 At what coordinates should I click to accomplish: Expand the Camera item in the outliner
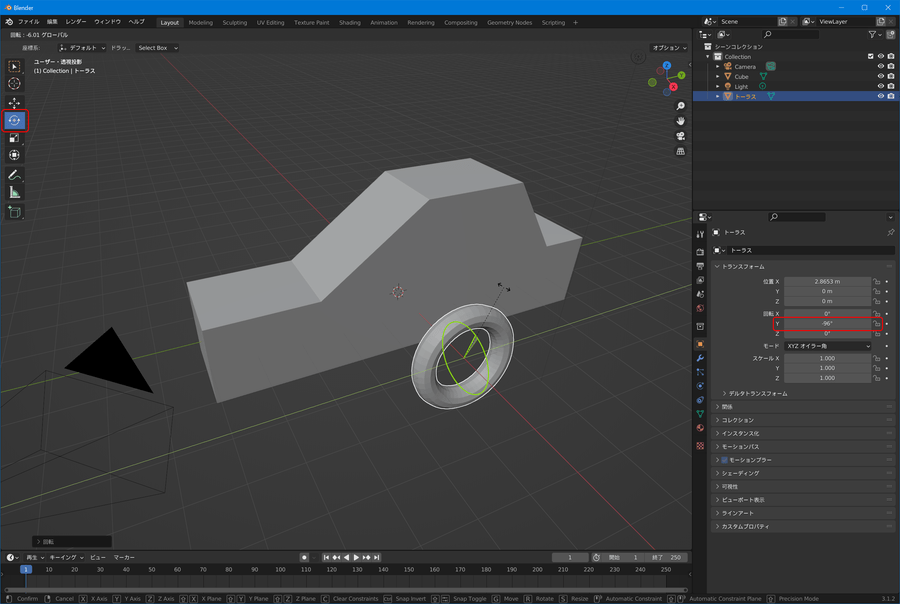717,67
